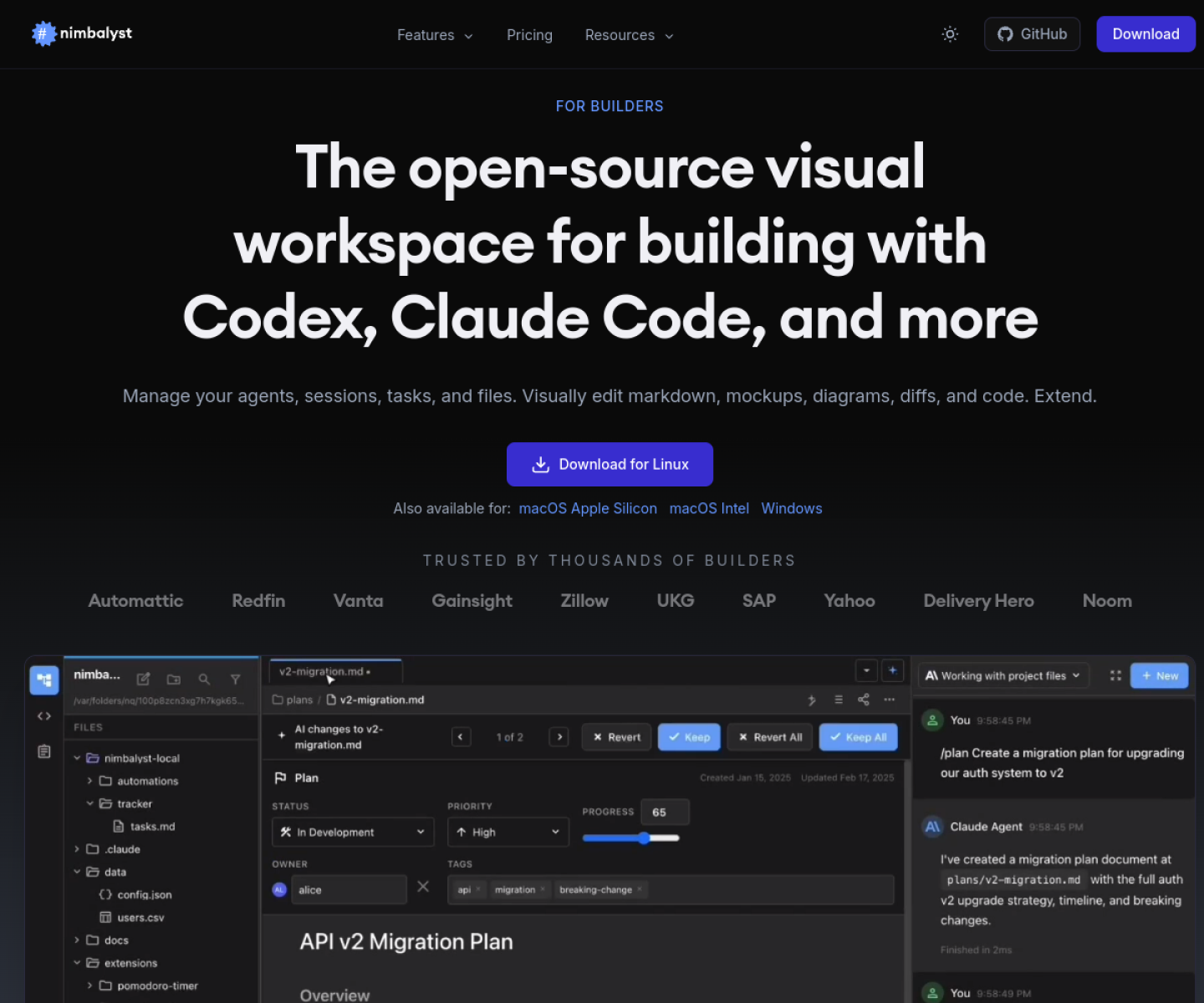Click the share icon in the editor bar
The height and width of the screenshot is (1003, 1204).
(x=864, y=700)
